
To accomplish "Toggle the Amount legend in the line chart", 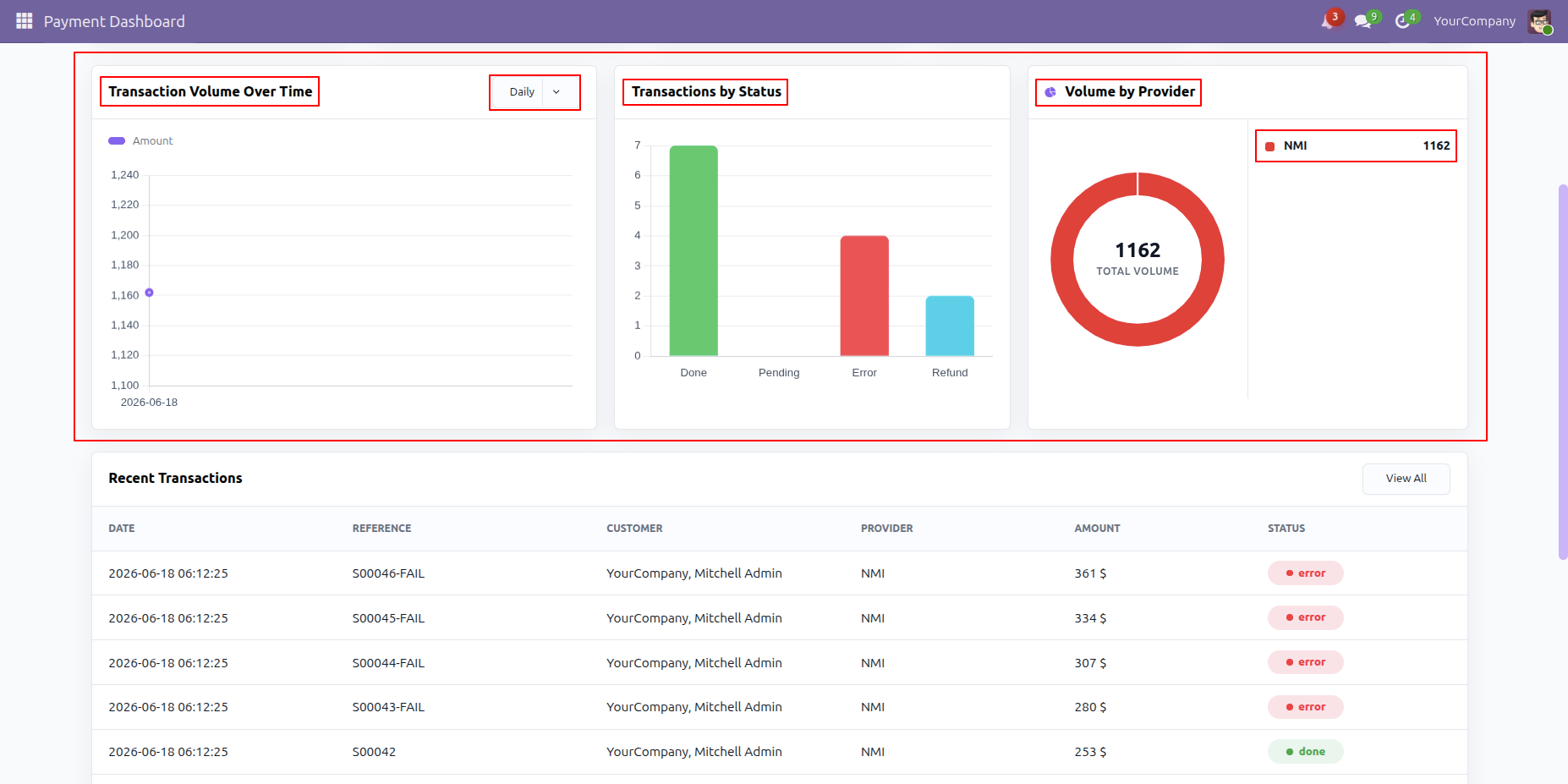I will [x=140, y=141].
